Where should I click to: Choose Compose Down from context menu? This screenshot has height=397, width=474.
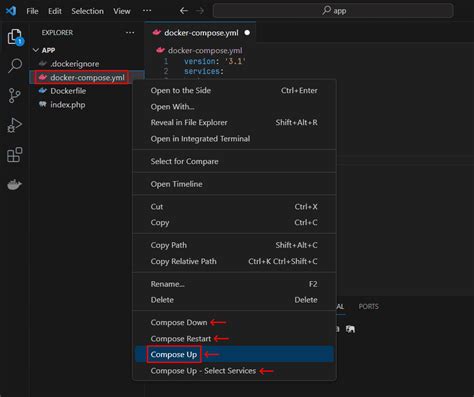(234, 322)
